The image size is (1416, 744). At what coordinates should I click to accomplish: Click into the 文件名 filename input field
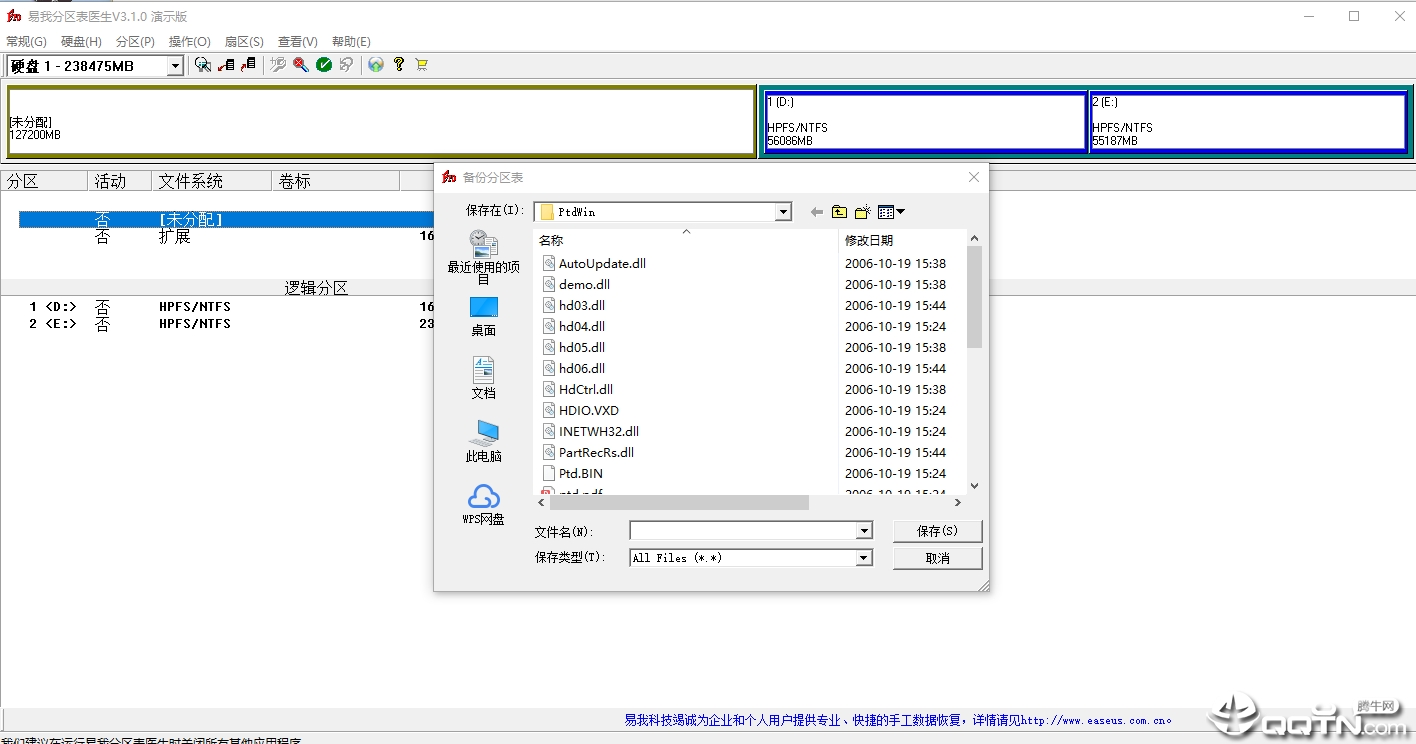742,531
